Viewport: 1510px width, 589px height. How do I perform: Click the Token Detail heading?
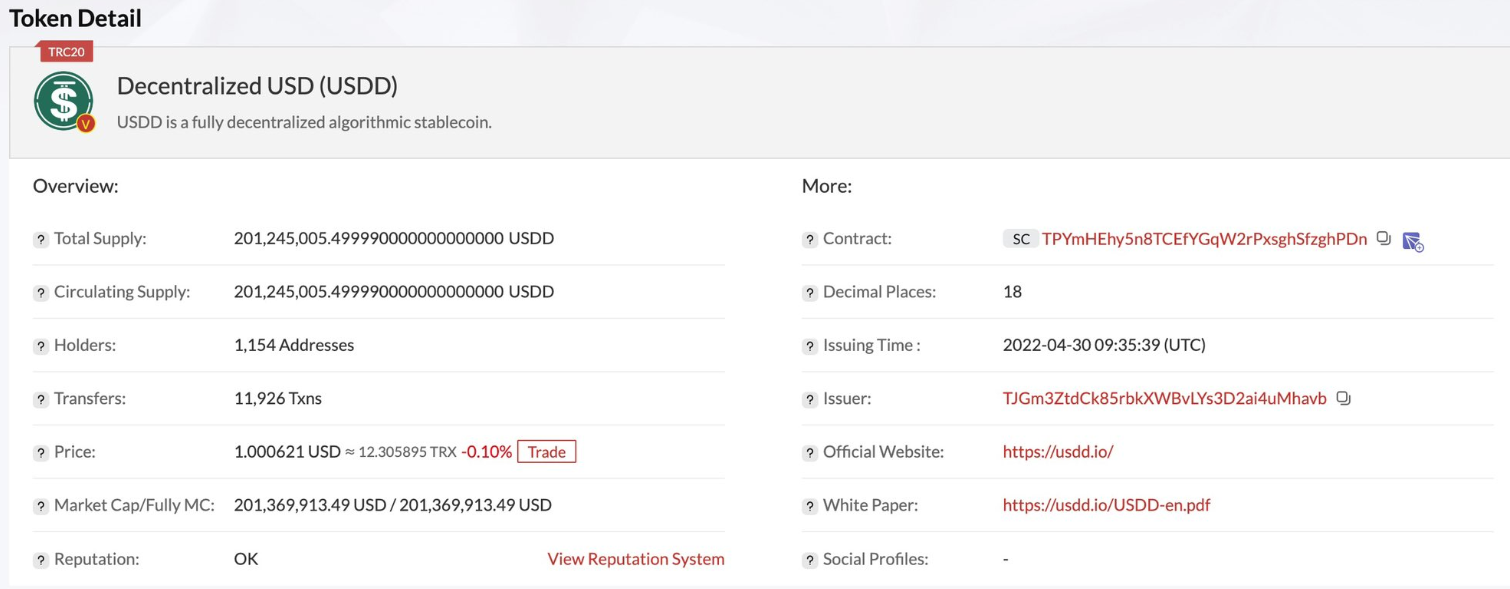pyautogui.click(x=75, y=18)
